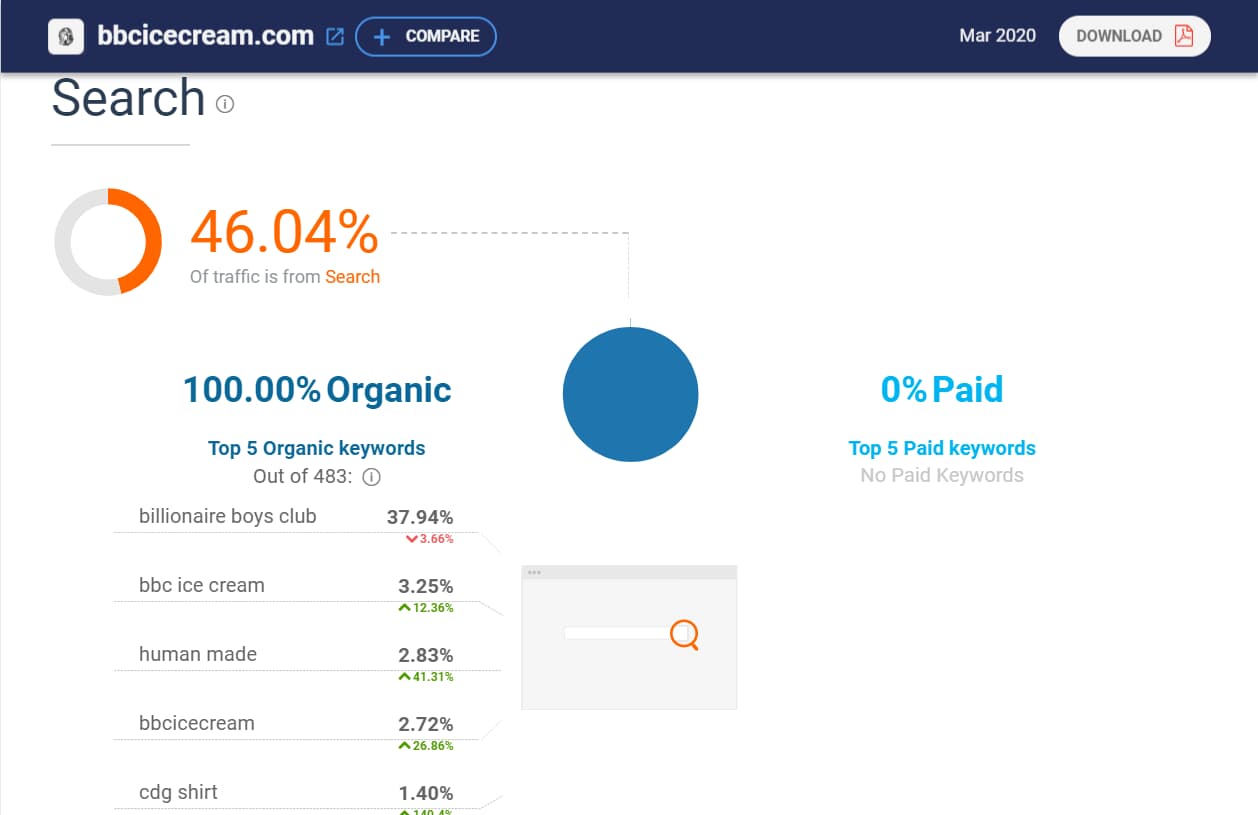
Task: Click the bbcicecream.com domain title
Action: (206, 36)
